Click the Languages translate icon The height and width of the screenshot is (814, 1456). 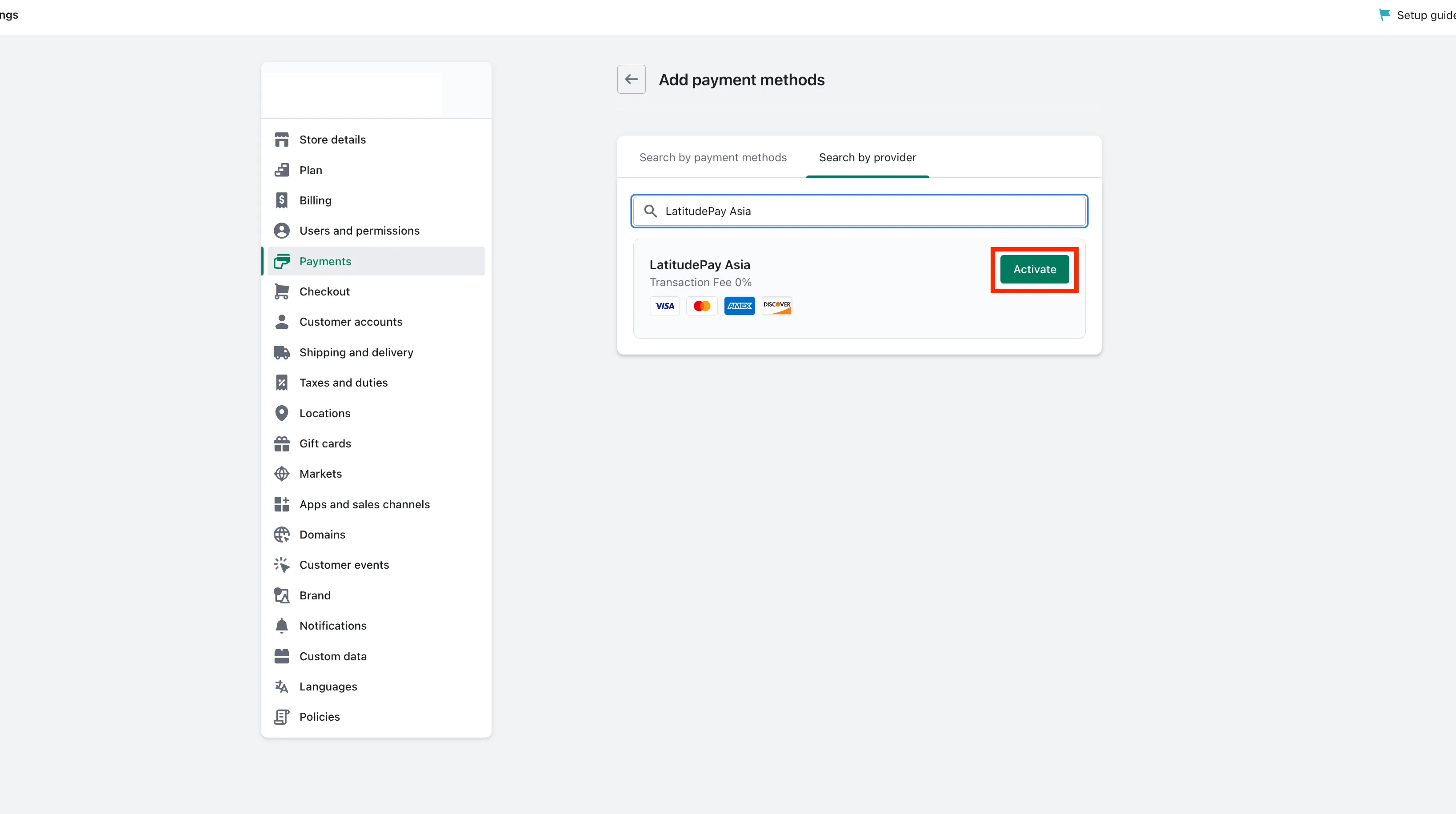coord(281,686)
